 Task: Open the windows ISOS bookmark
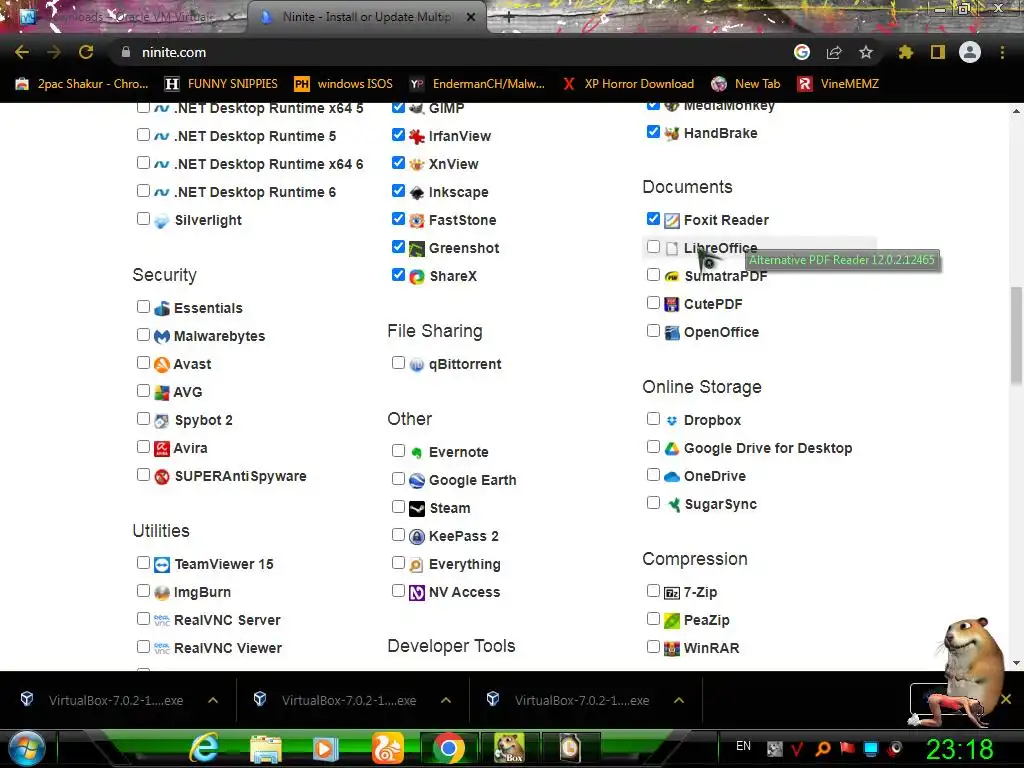[x=344, y=84]
